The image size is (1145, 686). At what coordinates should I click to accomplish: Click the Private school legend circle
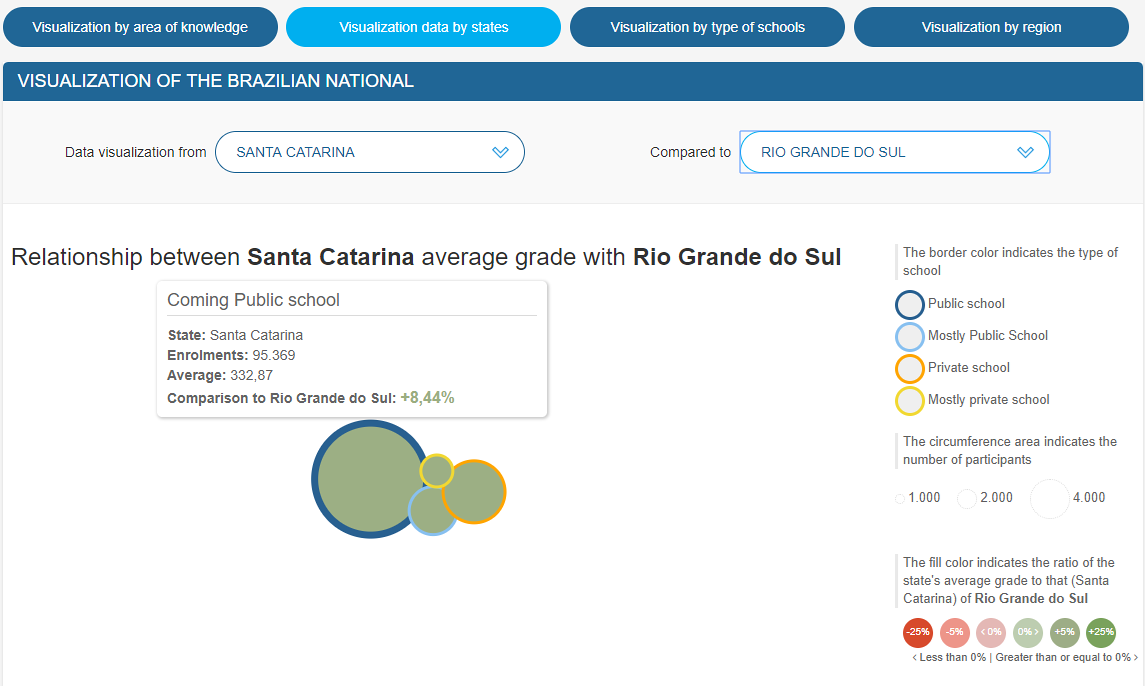coord(910,368)
